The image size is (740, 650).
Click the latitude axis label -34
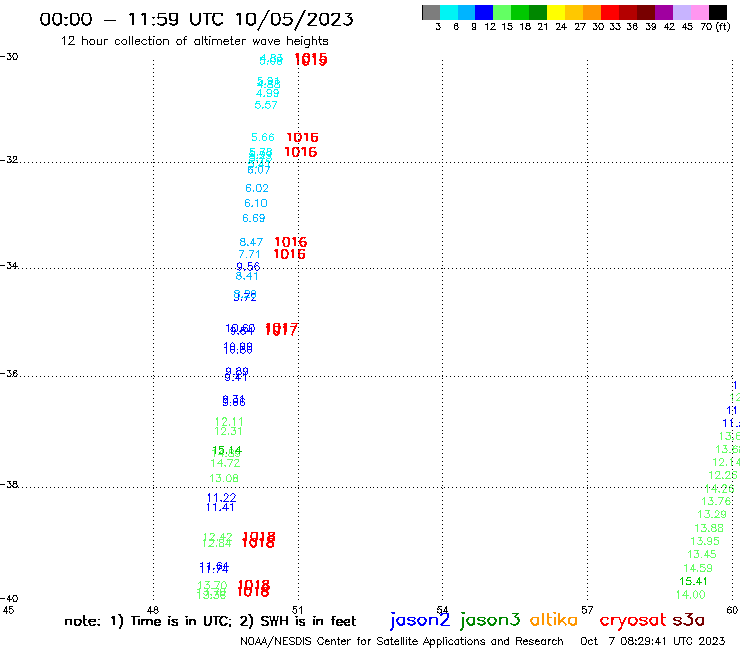(x=9, y=265)
